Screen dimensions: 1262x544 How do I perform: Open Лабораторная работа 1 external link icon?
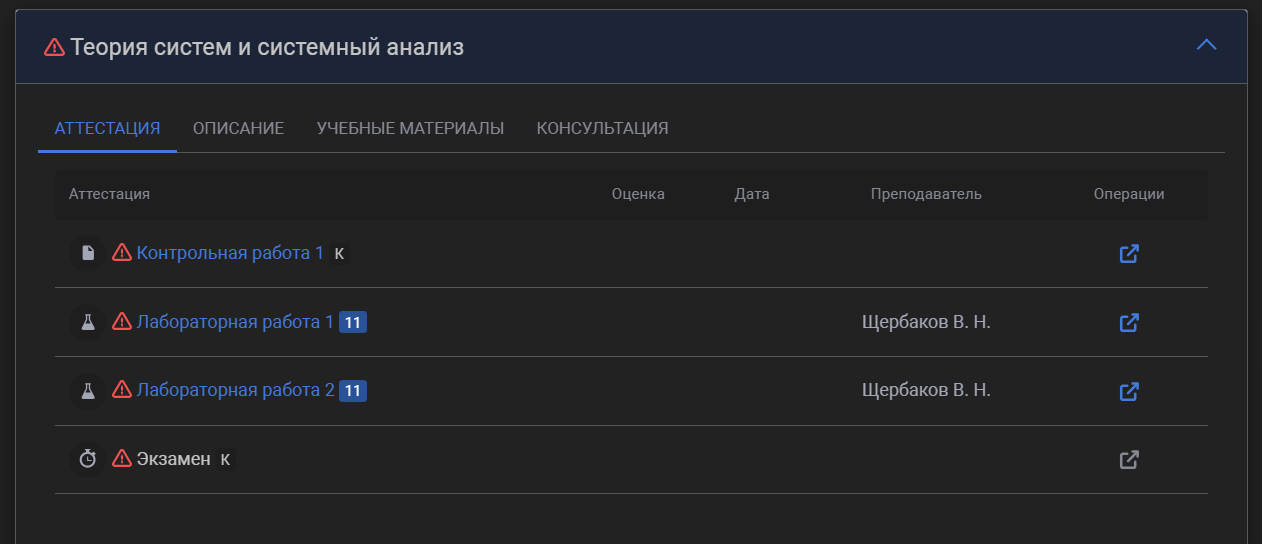pyautogui.click(x=1129, y=323)
